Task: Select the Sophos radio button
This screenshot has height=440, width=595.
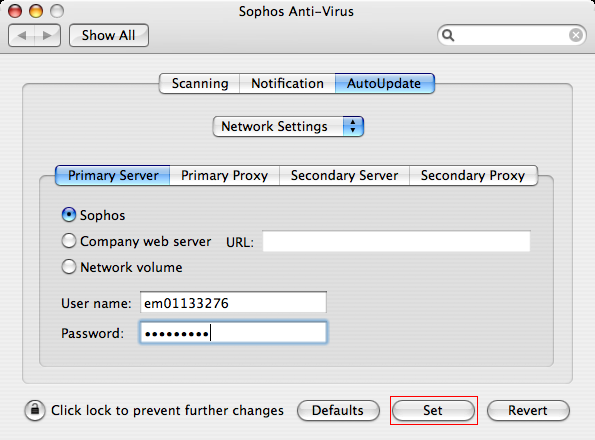Action: coord(69,215)
